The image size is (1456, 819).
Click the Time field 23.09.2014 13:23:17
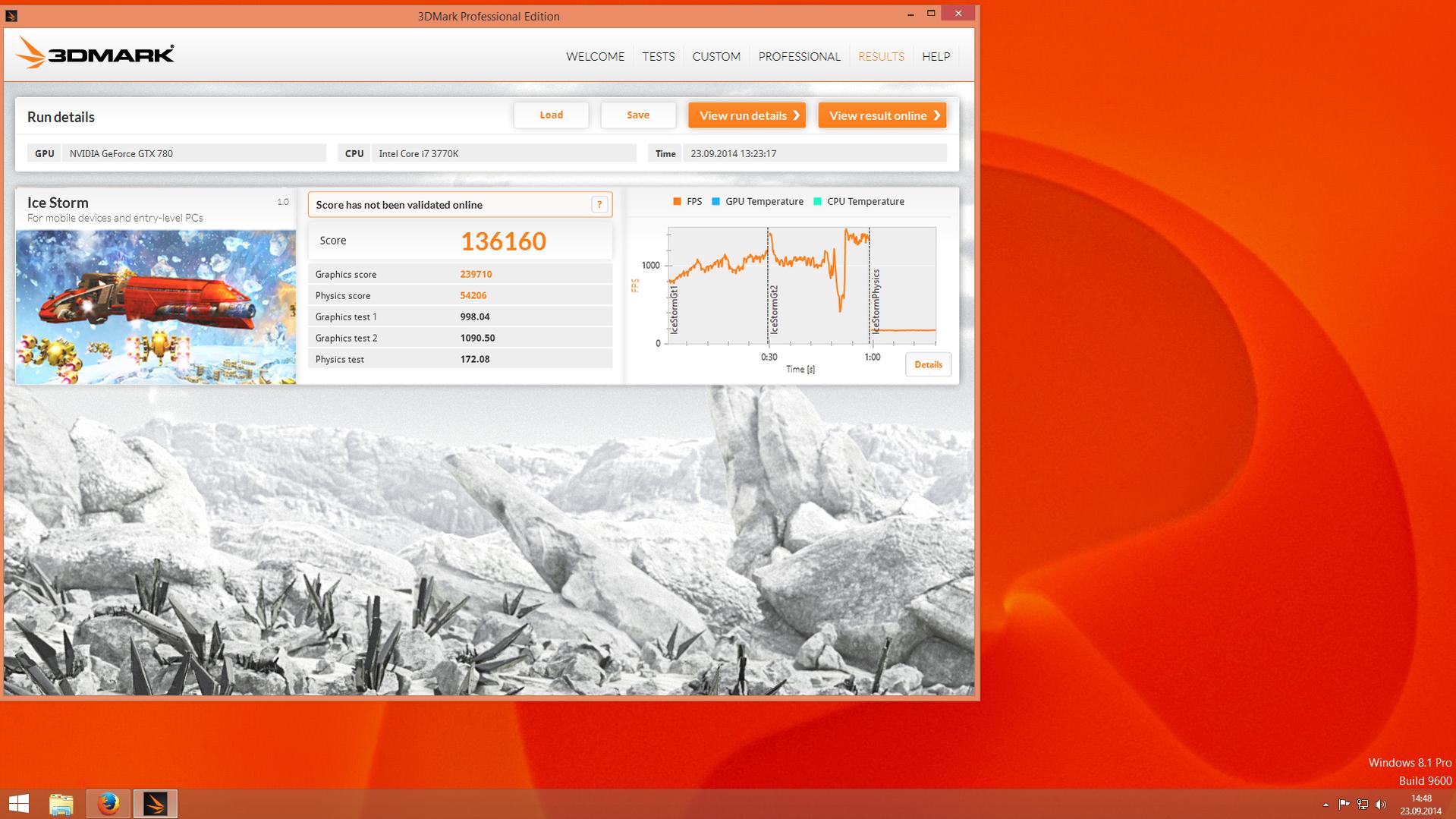[815, 153]
